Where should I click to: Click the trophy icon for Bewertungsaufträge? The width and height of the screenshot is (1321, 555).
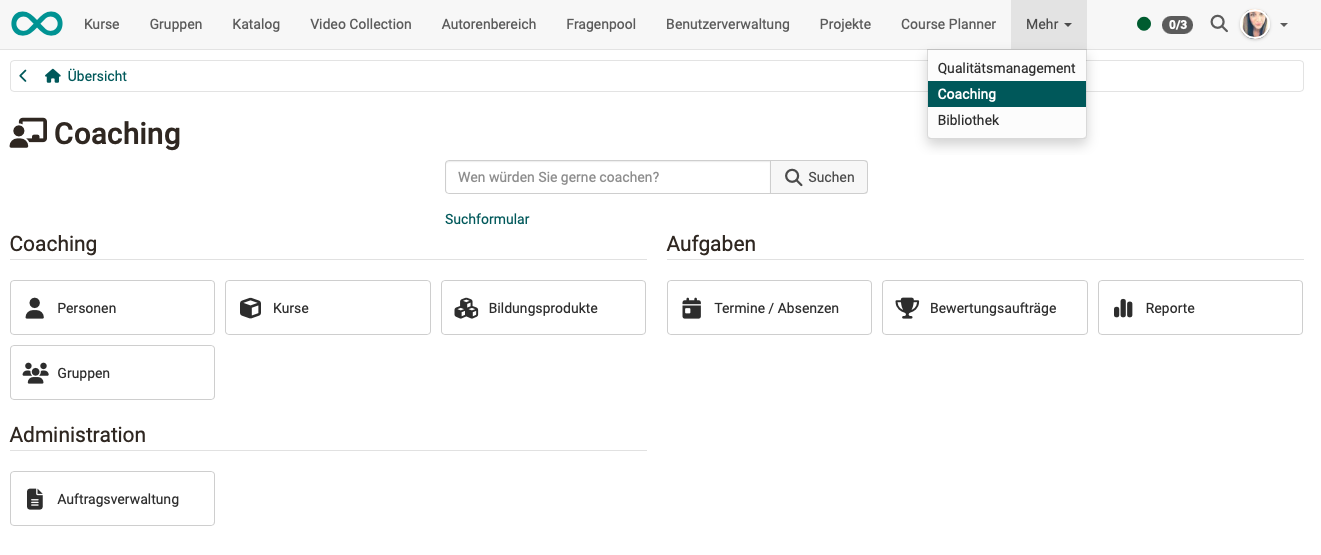[907, 308]
